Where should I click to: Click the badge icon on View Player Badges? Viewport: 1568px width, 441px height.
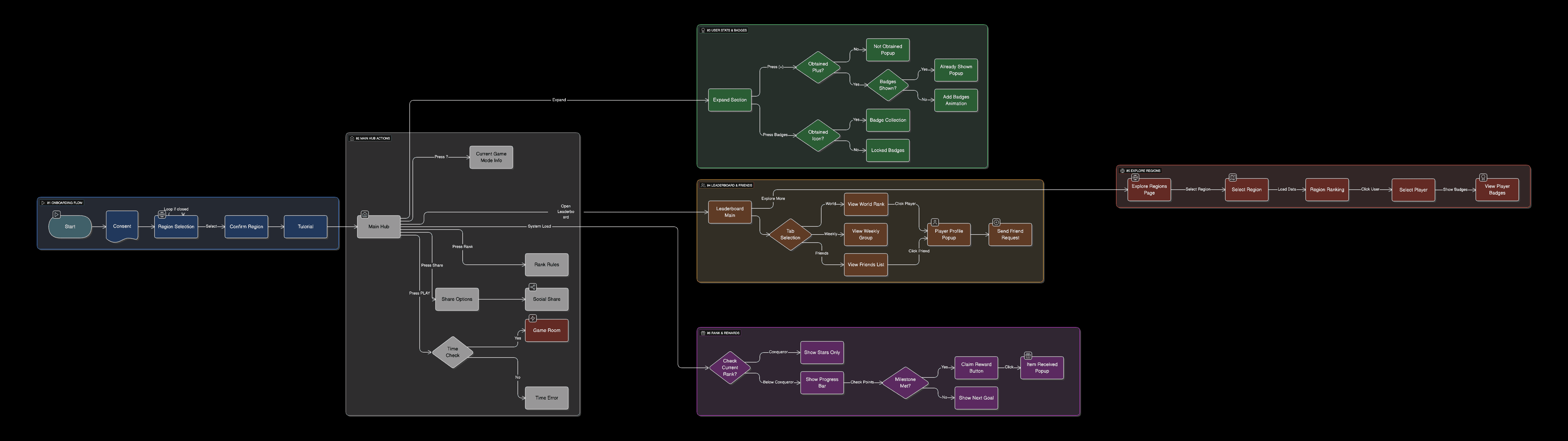[x=1483, y=178]
